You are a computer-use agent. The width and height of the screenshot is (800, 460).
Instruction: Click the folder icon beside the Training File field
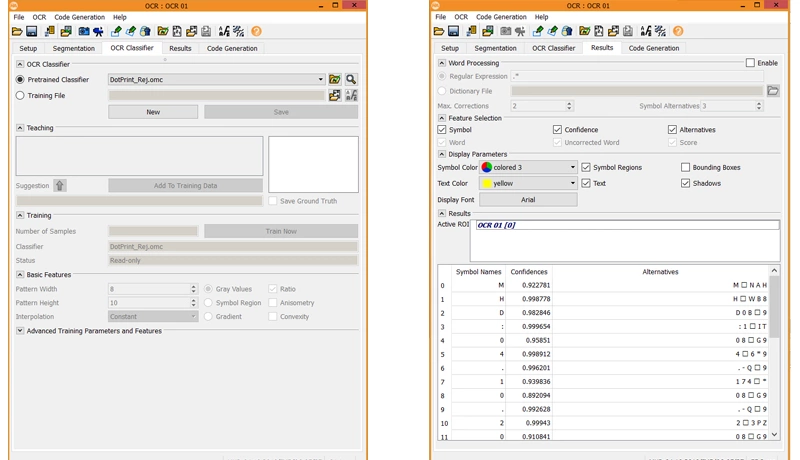tap(335, 96)
